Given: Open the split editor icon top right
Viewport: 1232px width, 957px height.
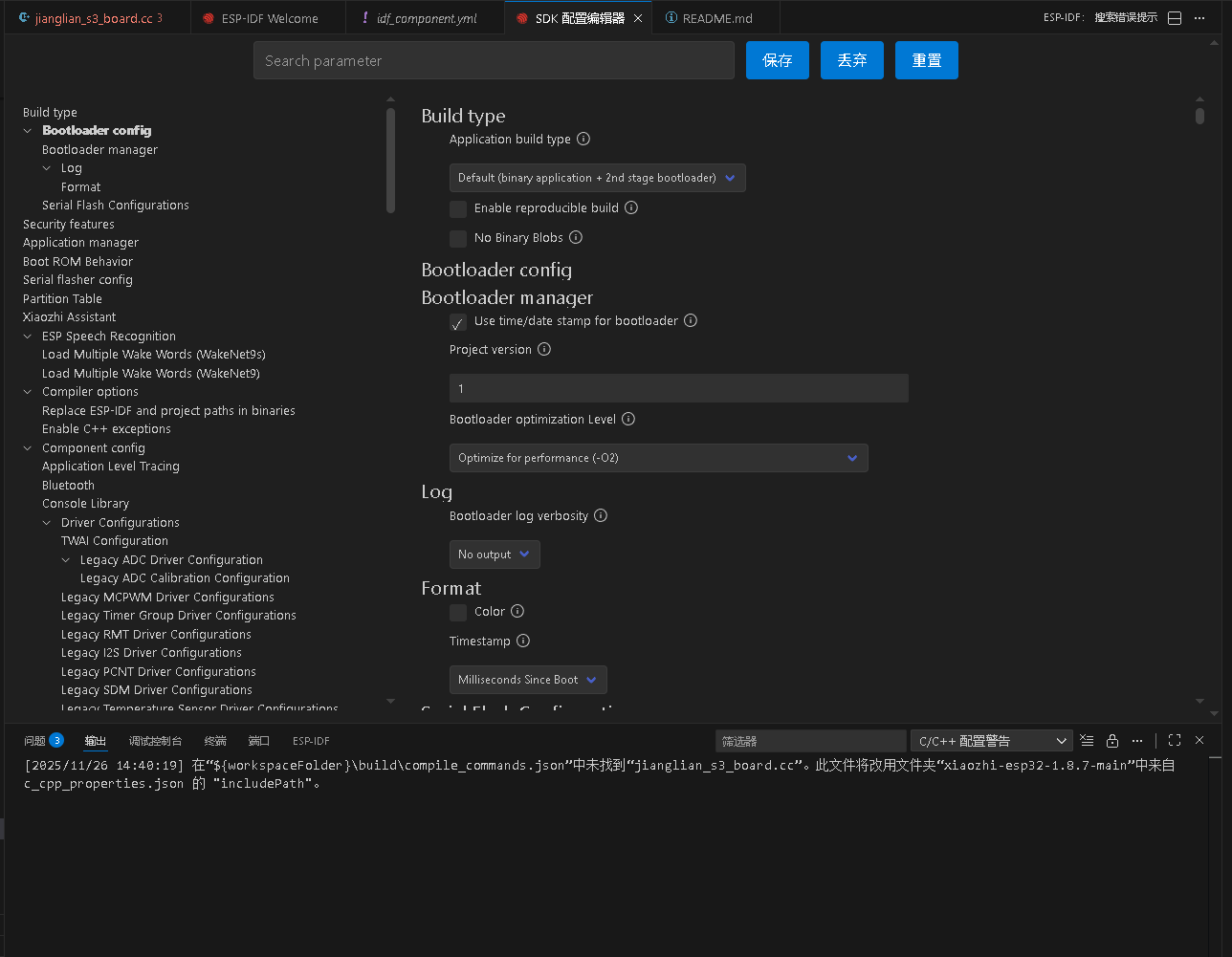Looking at the screenshot, I should tap(1175, 17).
